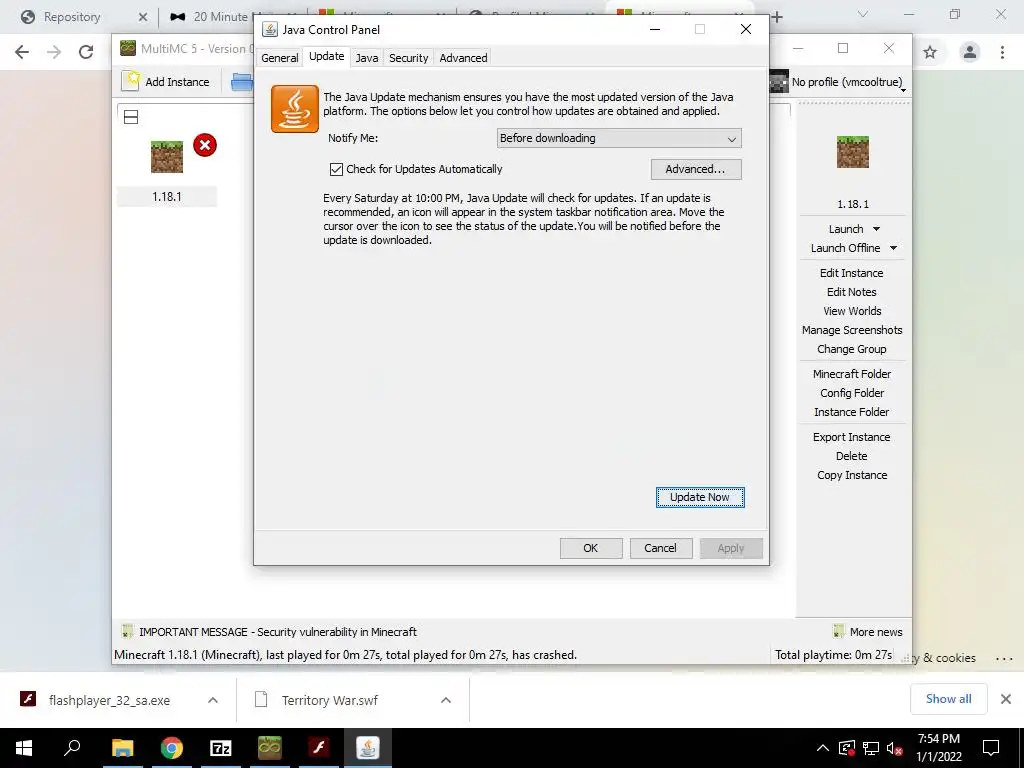Click Copy Instance

pos(852,475)
